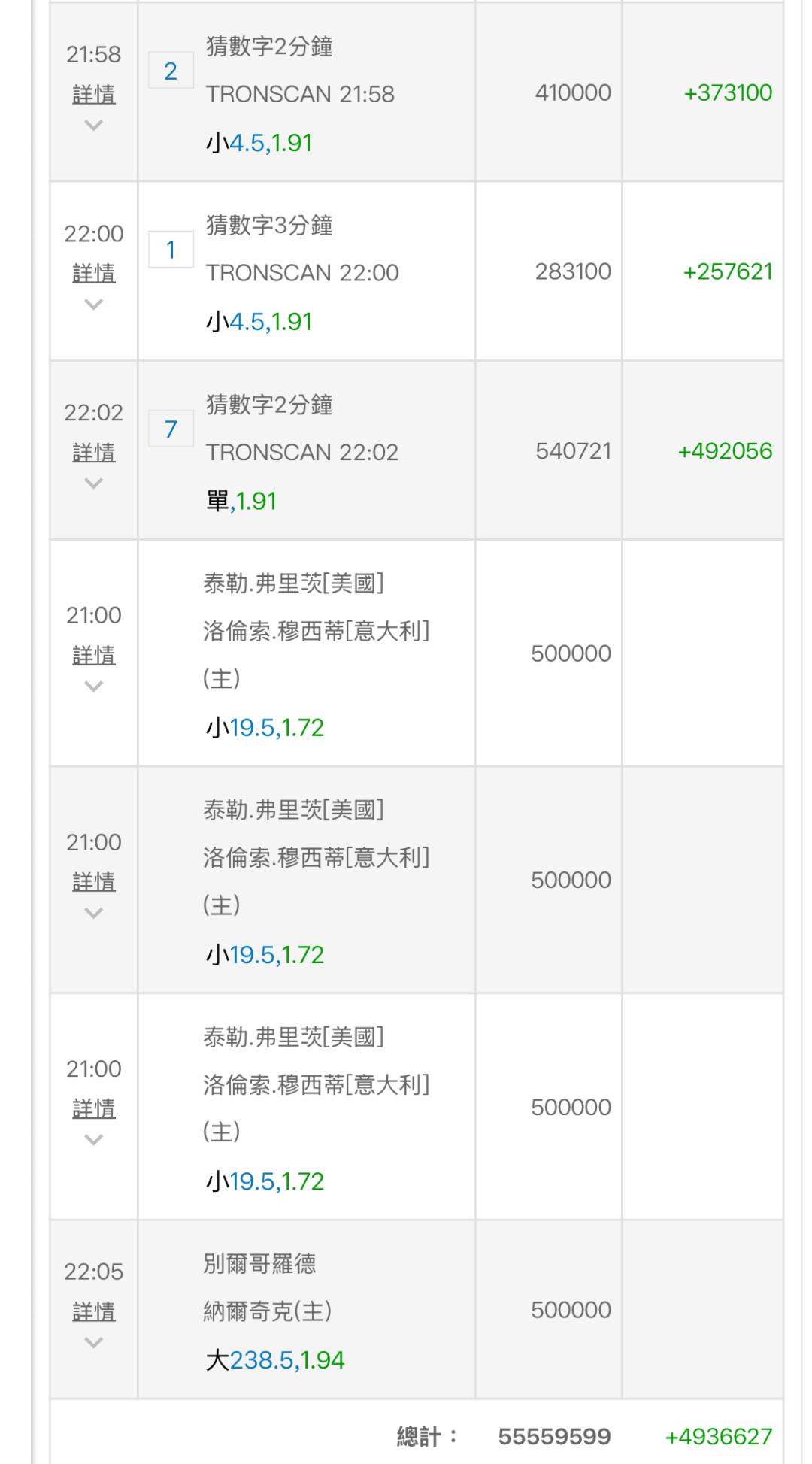Click the 總計 total of 55559599

(x=554, y=1437)
